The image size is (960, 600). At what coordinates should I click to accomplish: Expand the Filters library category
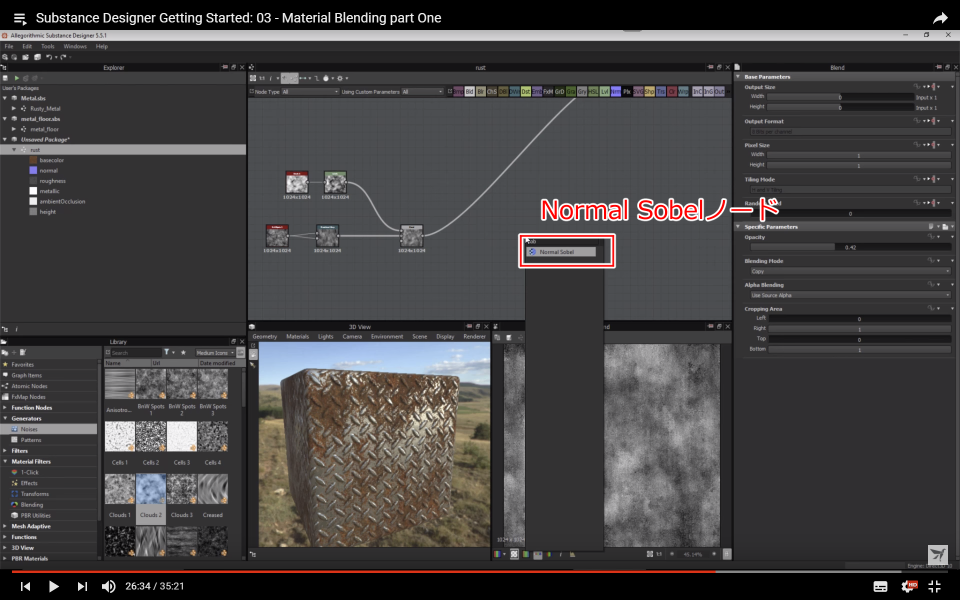6,451
